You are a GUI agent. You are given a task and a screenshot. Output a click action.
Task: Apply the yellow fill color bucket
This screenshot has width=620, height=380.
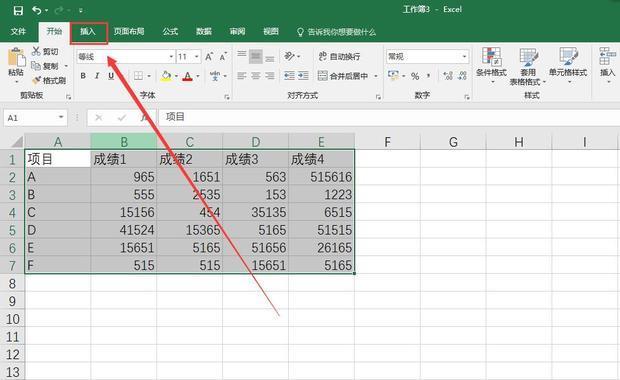click(166, 76)
